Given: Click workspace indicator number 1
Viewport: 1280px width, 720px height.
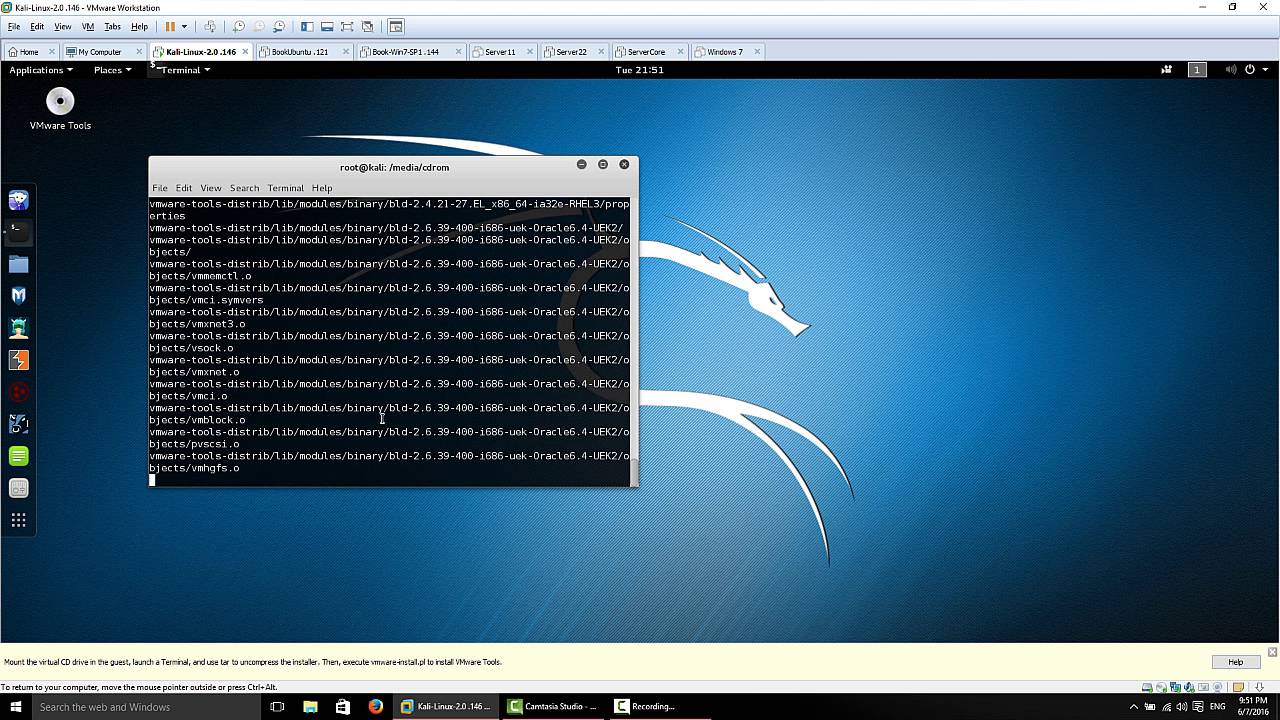Looking at the screenshot, I should tap(1197, 70).
